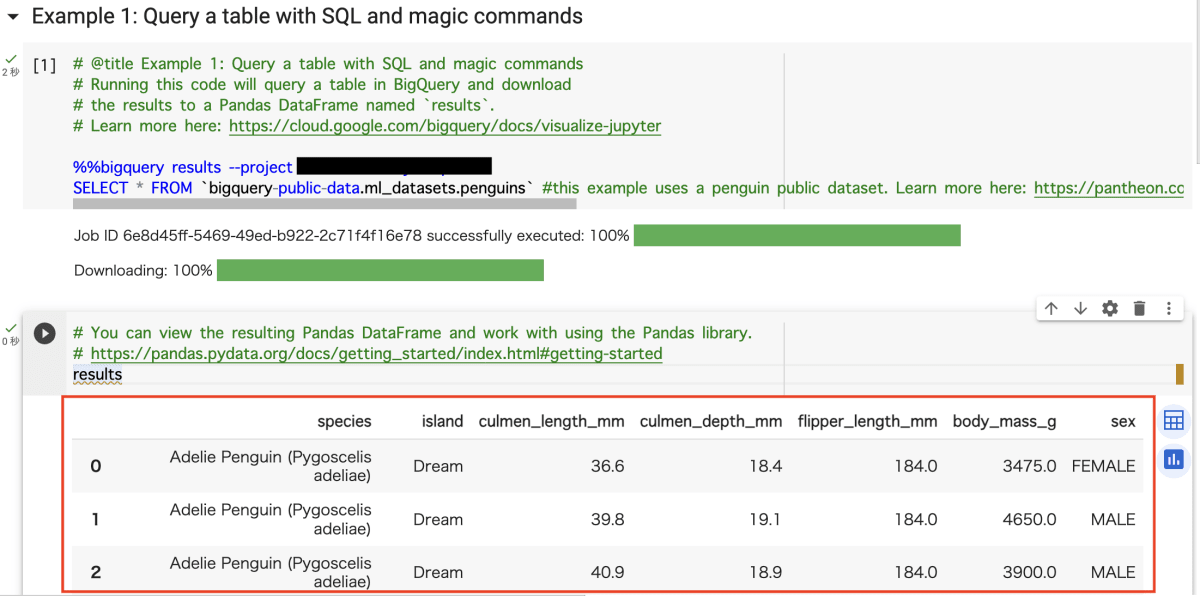Click the sex column header
1200x596 pixels.
[1123, 421]
